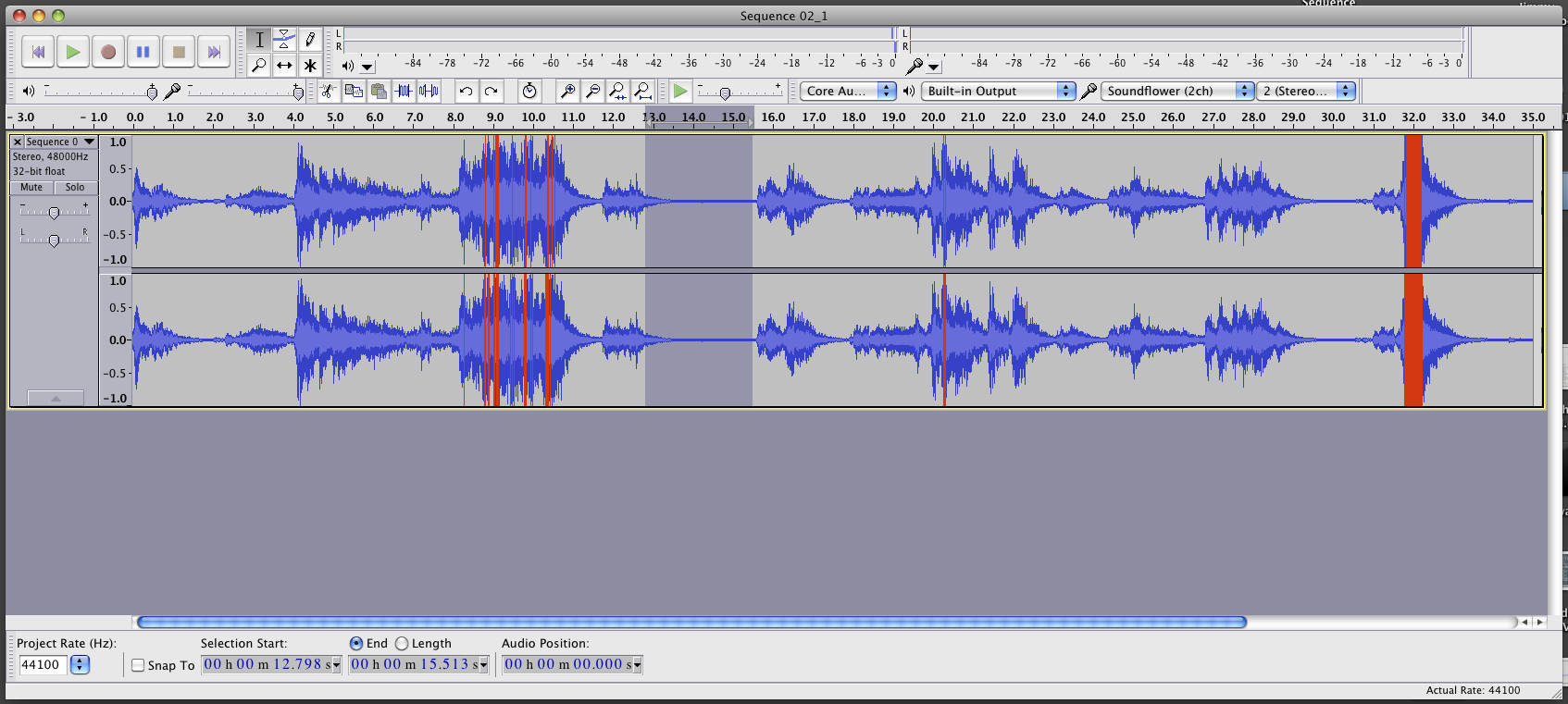Open input meter dropdown arrow
Screen dimensions: 1568x704
point(934,67)
